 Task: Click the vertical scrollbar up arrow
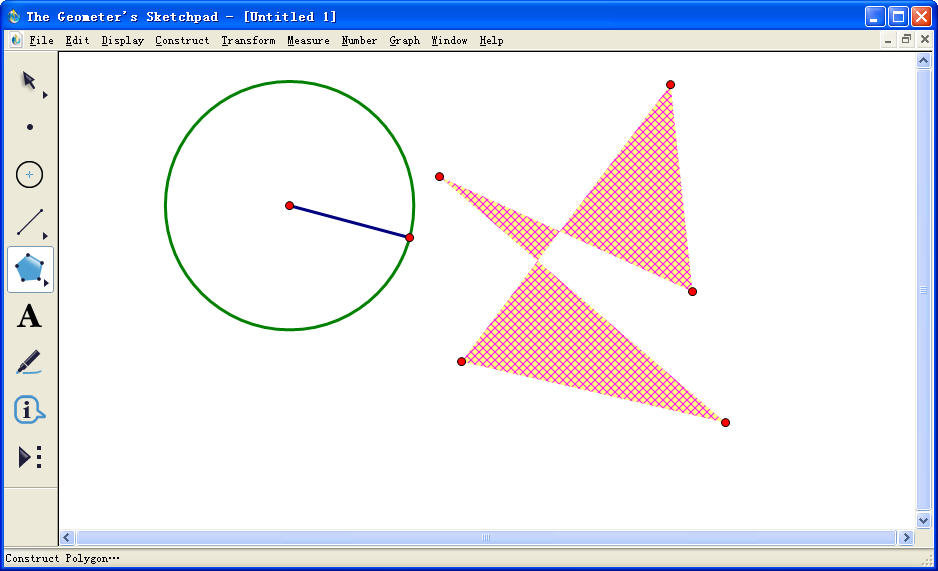[x=923, y=60]
